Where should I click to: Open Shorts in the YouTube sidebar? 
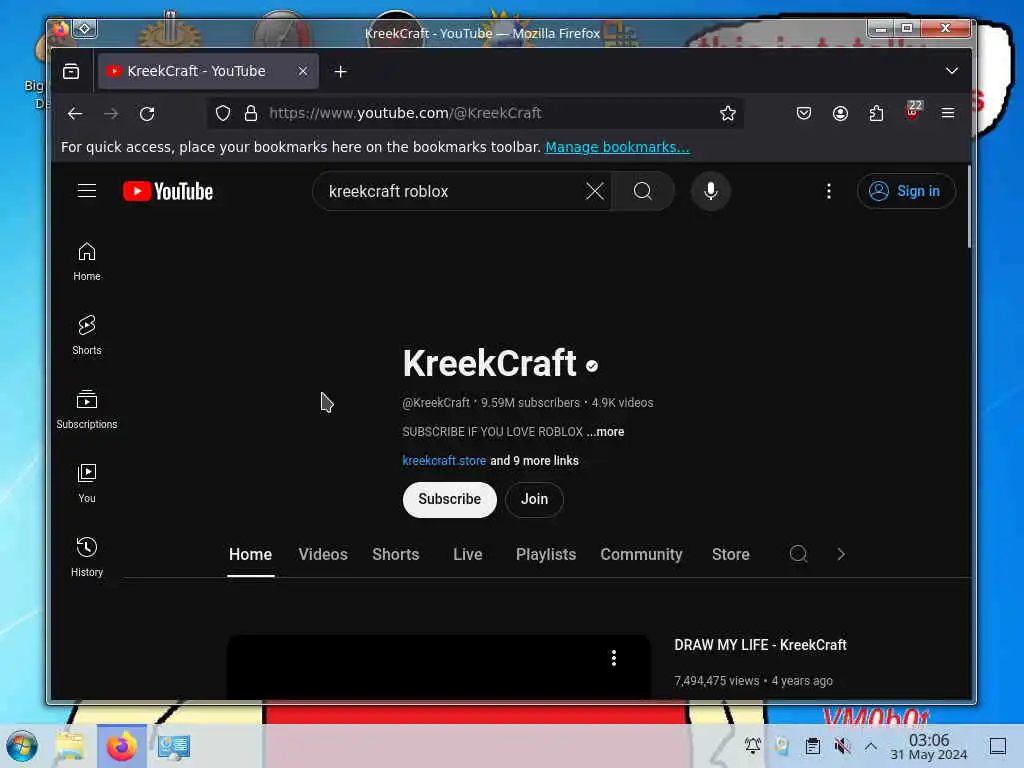click(x=86, y=335)
